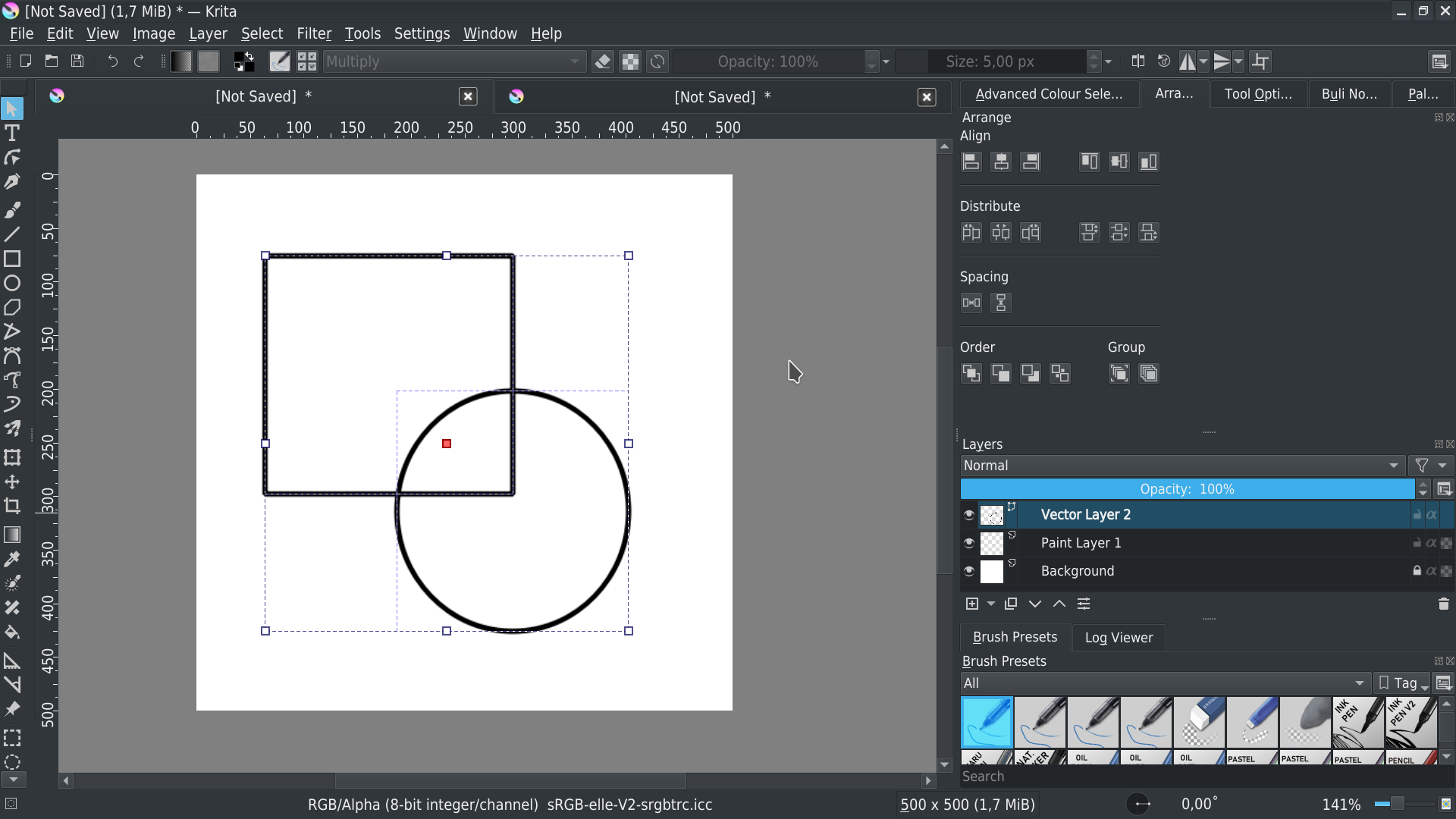Expand the All brush tag dropdown

pyautogui.click(x=1165, y=683)
